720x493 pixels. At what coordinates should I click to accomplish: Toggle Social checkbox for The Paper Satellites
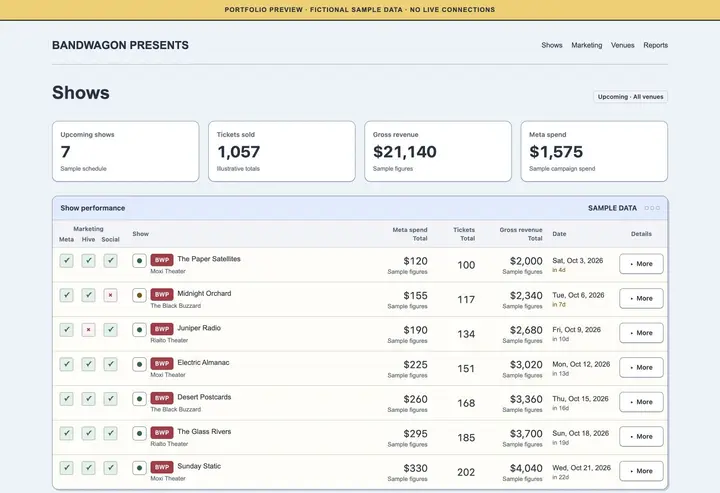(110, 261)
